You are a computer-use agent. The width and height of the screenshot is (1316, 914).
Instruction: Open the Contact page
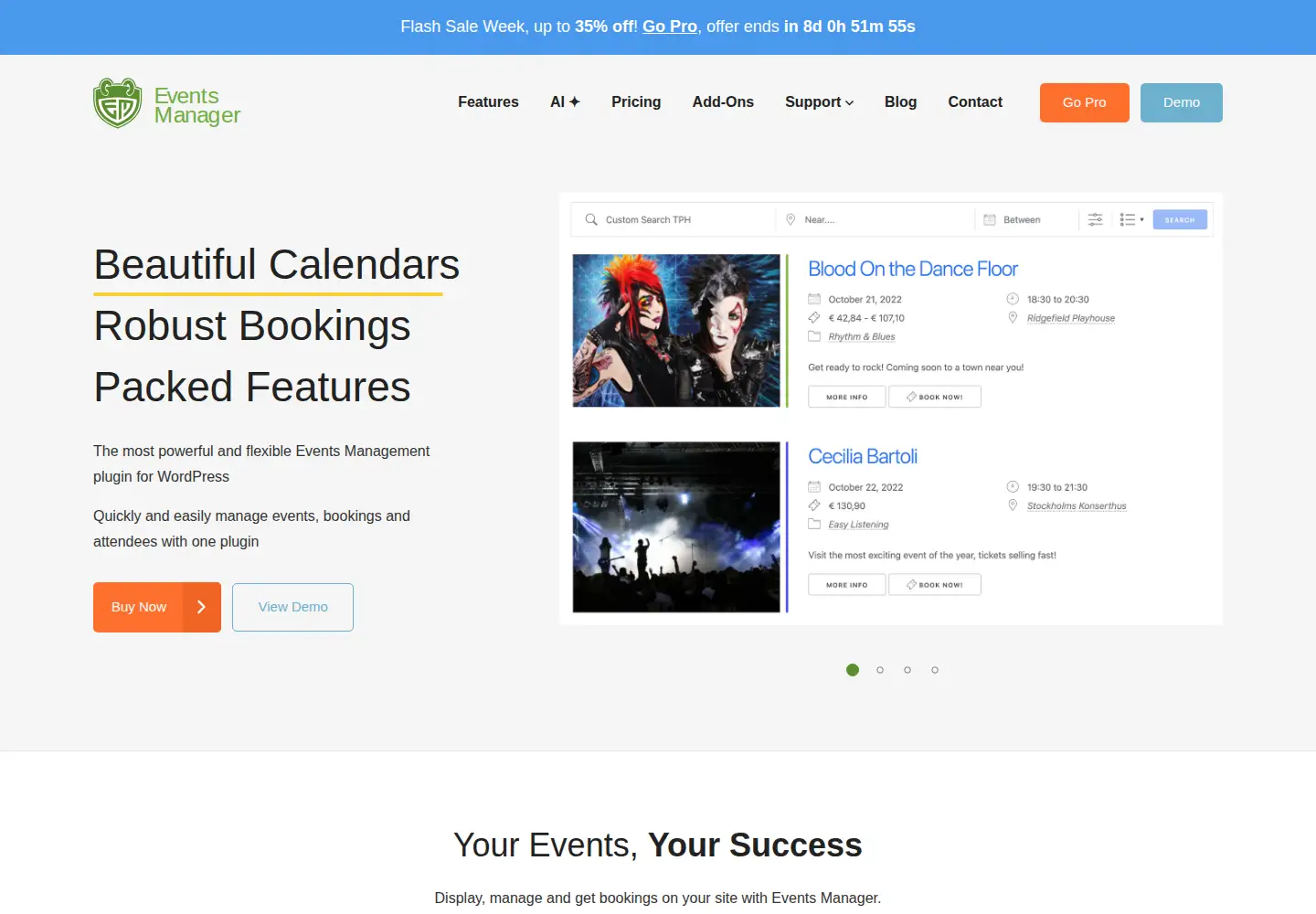pyautogui.click(x=975, y=101)
